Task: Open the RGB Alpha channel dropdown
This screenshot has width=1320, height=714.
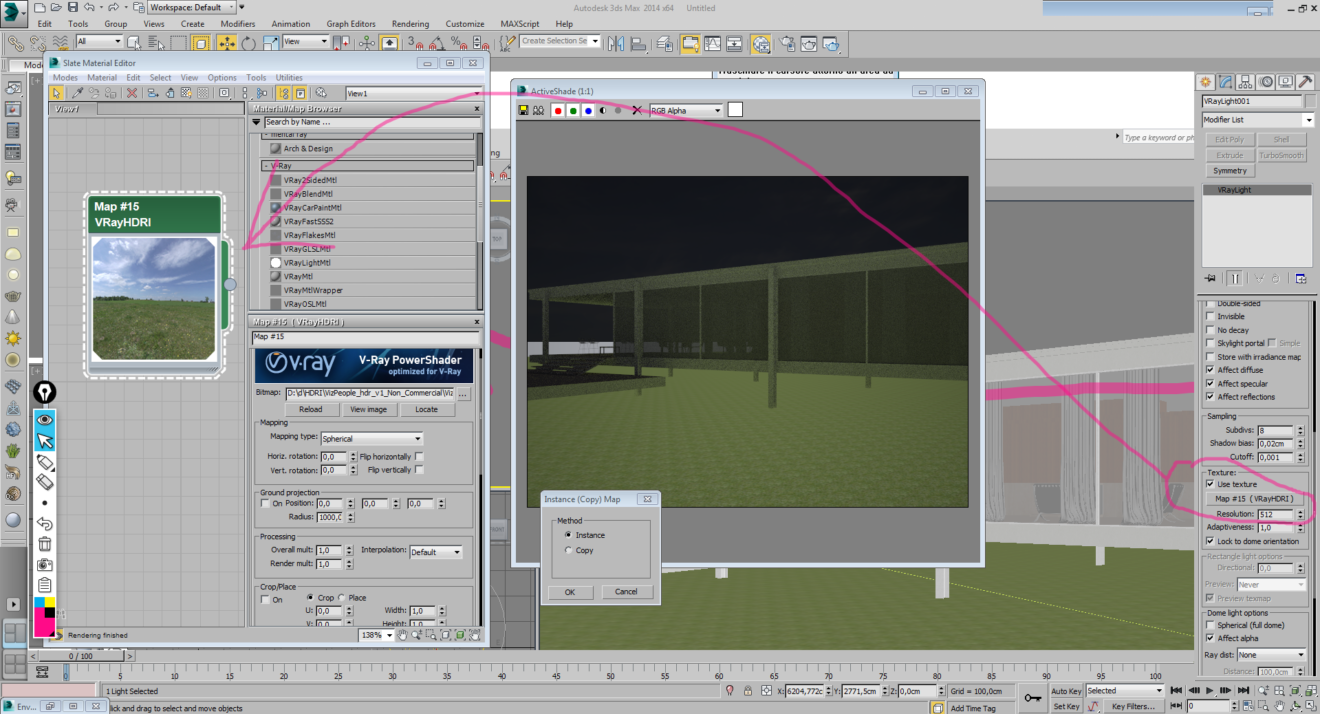Action: (686, 110)
